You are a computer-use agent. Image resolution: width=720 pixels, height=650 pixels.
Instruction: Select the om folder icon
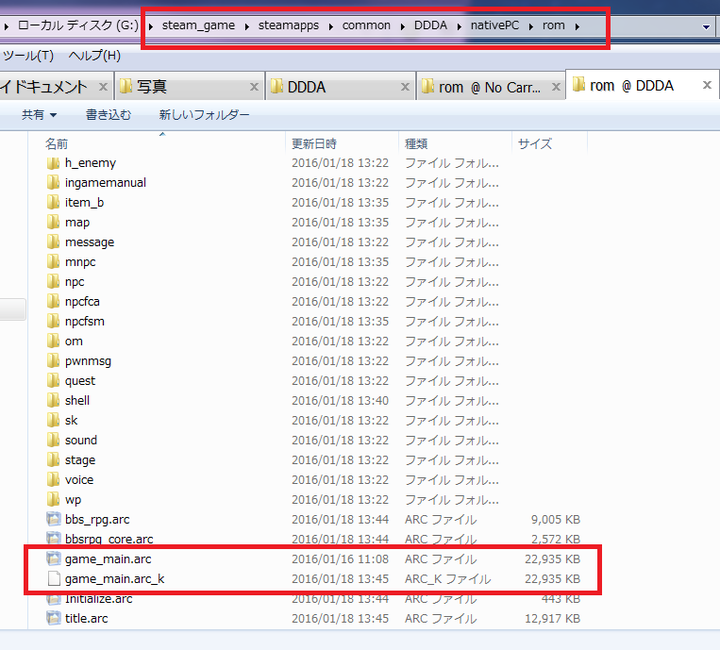pos(53,341)
